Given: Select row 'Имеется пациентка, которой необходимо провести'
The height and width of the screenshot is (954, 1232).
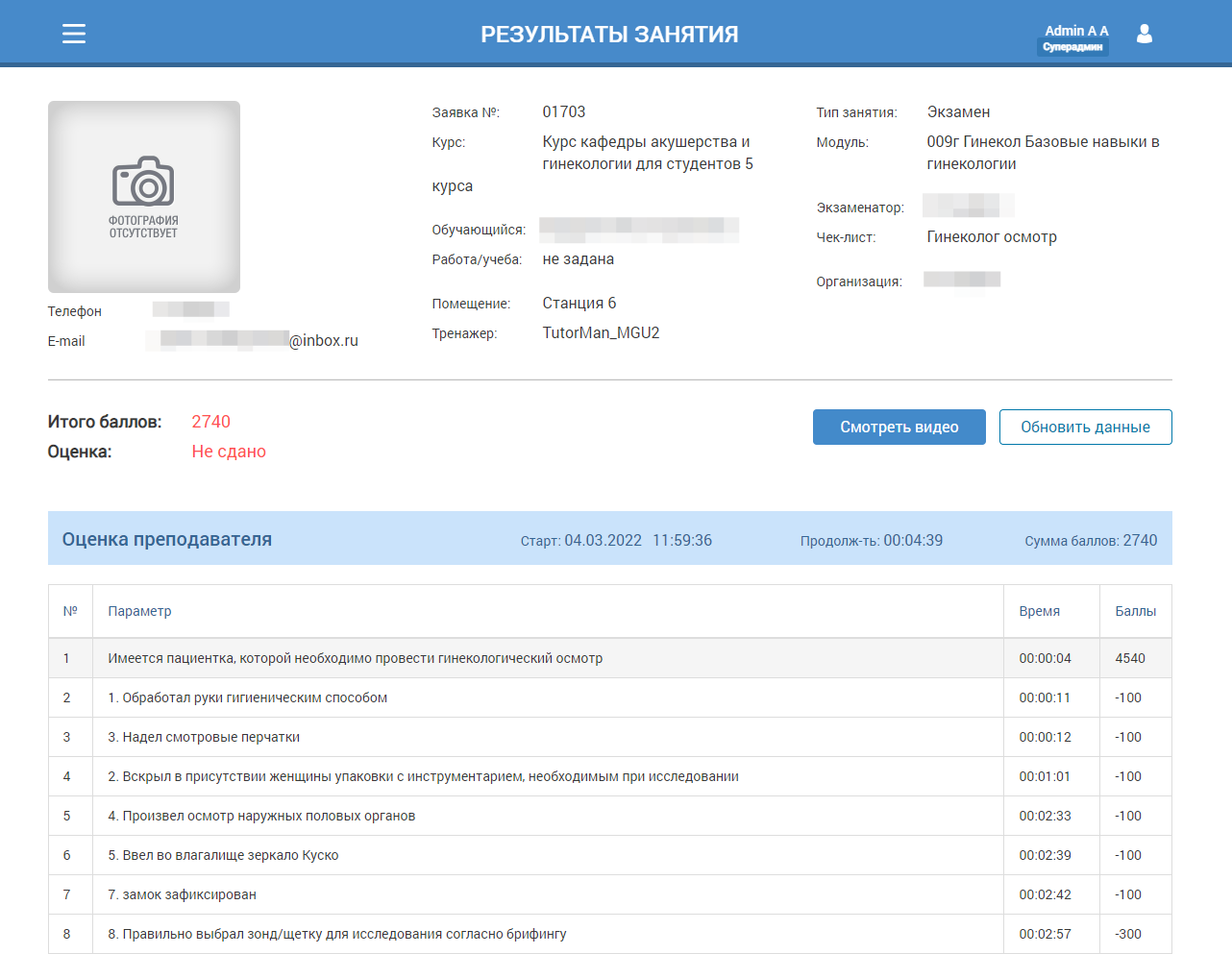Looking at the screenshot, I should click(609, 658).
